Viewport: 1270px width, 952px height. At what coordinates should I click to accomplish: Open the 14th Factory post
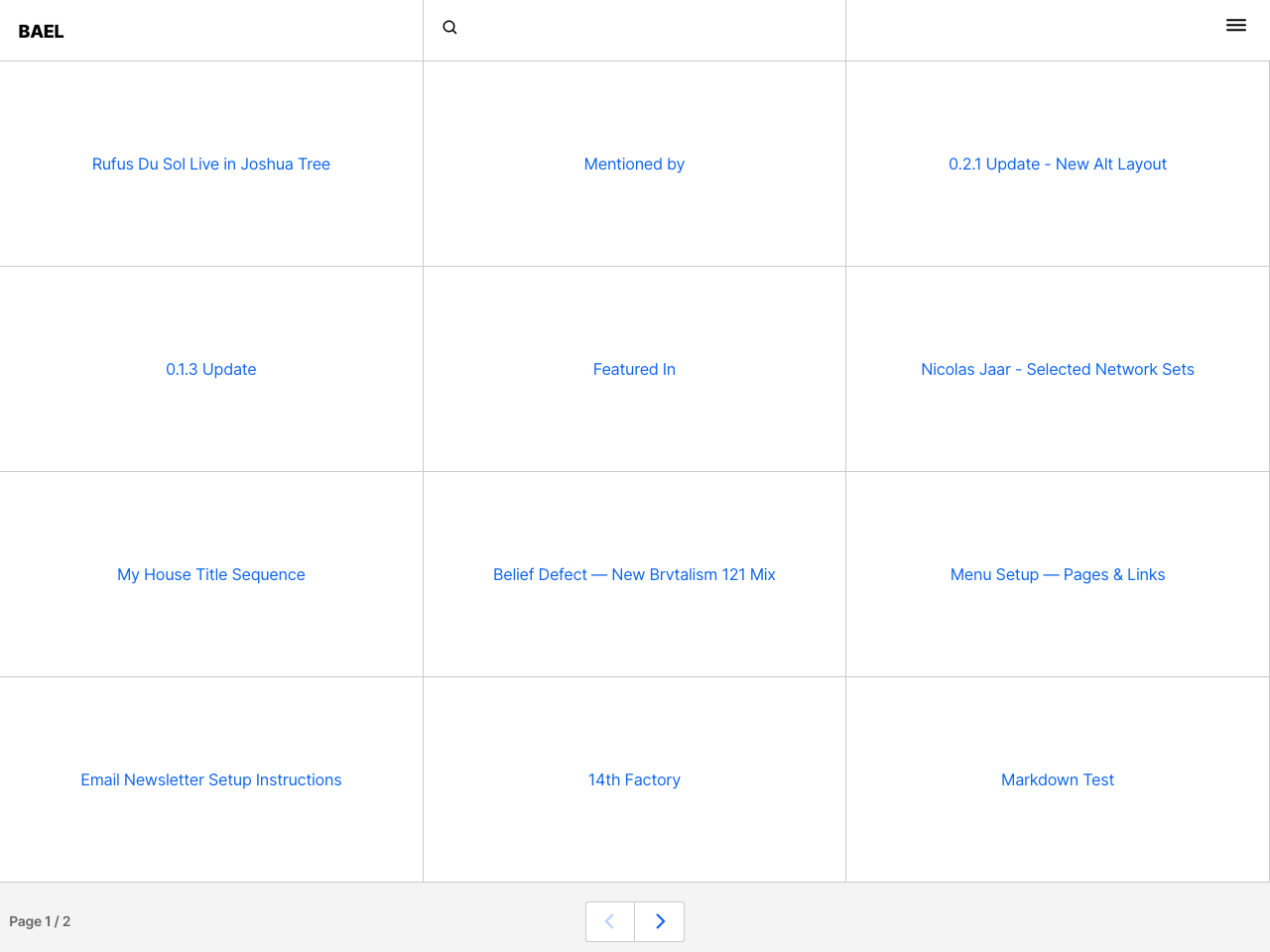point(634,779)
